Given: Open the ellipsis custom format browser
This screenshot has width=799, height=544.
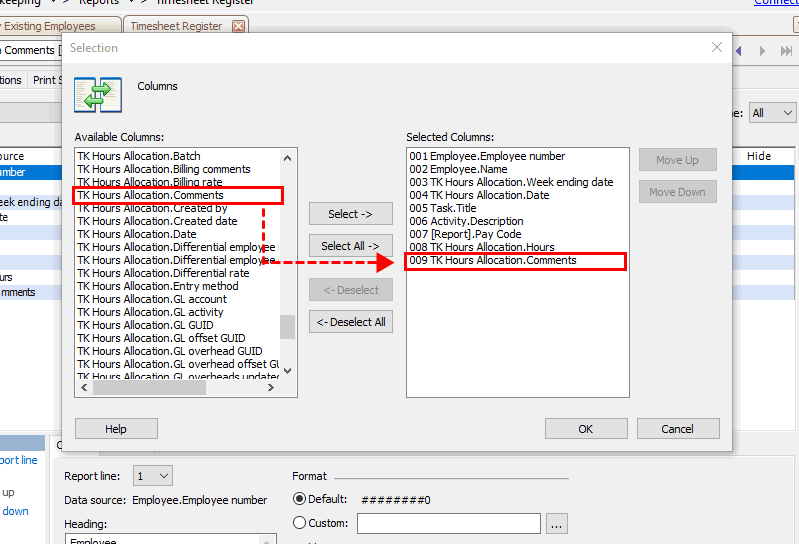Looking at the screenshot, I should [x=557, y=523].
